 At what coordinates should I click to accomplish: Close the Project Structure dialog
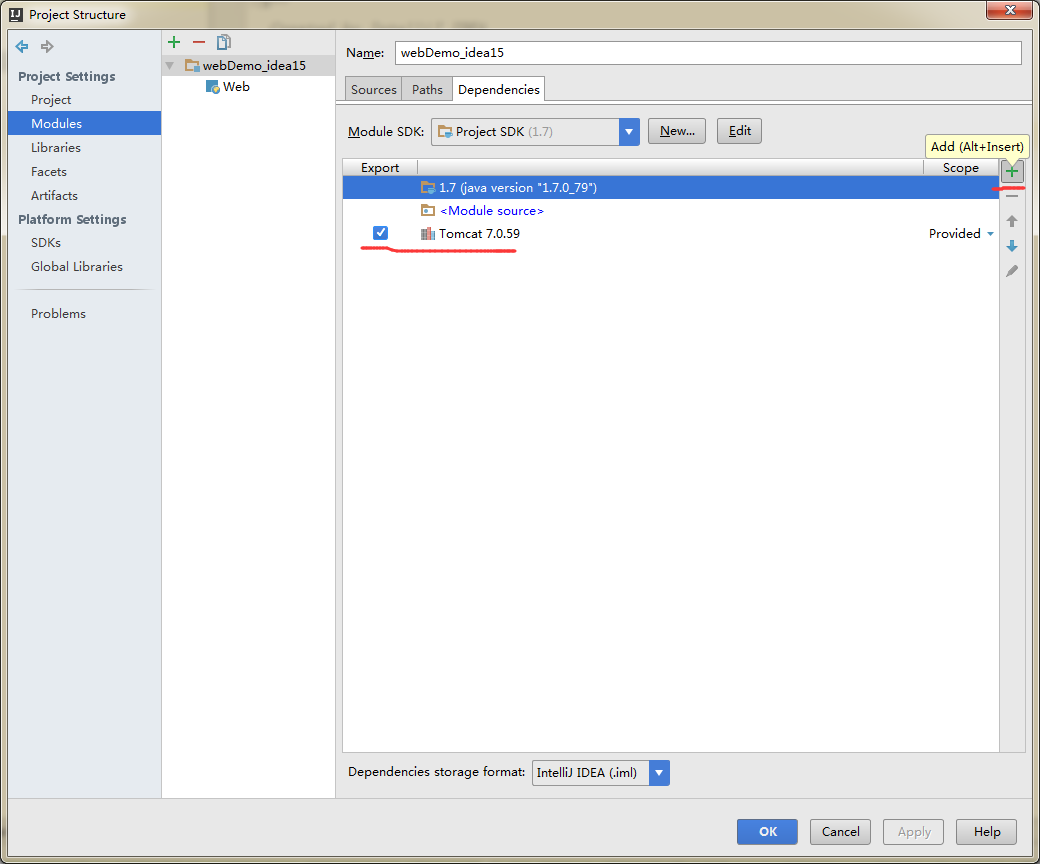1009,10
